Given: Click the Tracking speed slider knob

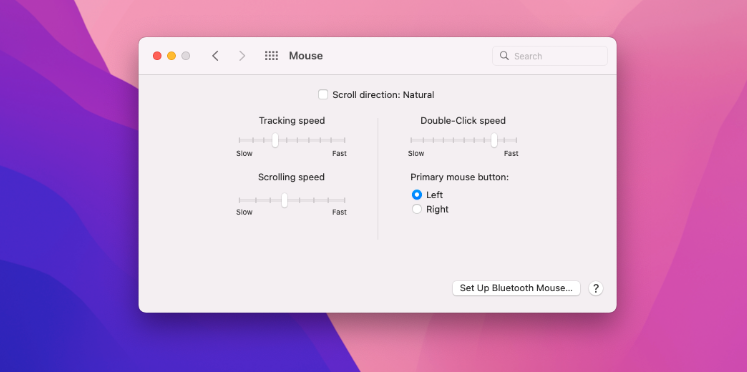Looking at the screenshot, I should coord(275,140).
